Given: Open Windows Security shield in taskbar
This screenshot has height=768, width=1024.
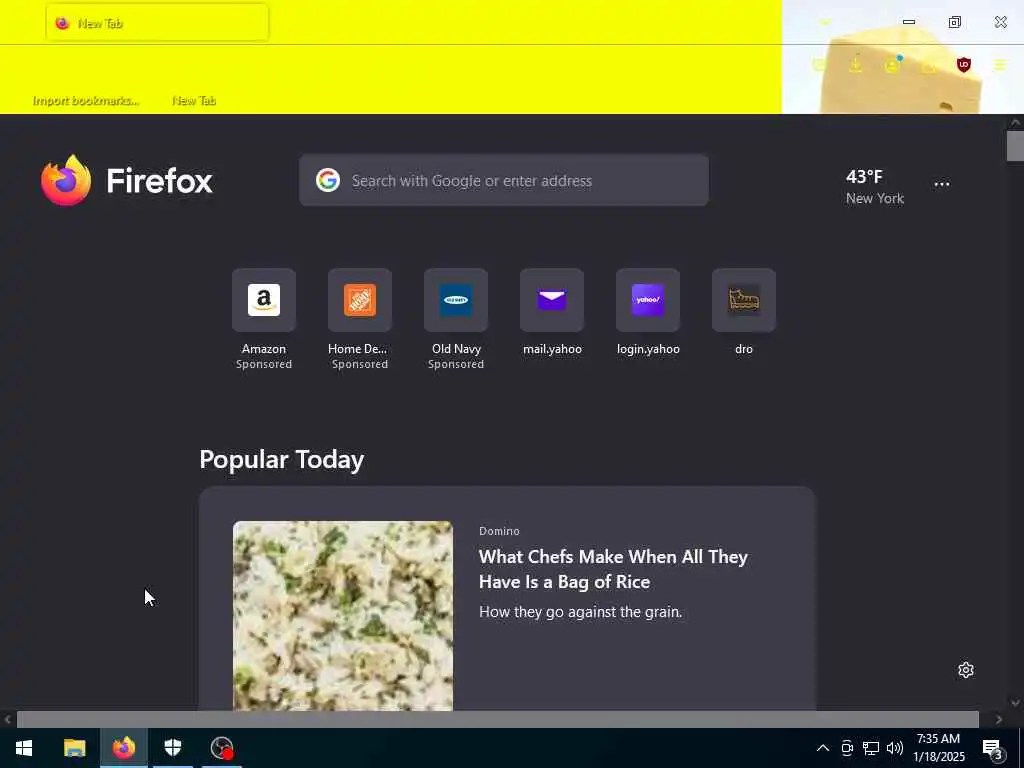Looking at the screenshot, I should tap(172, 748).
